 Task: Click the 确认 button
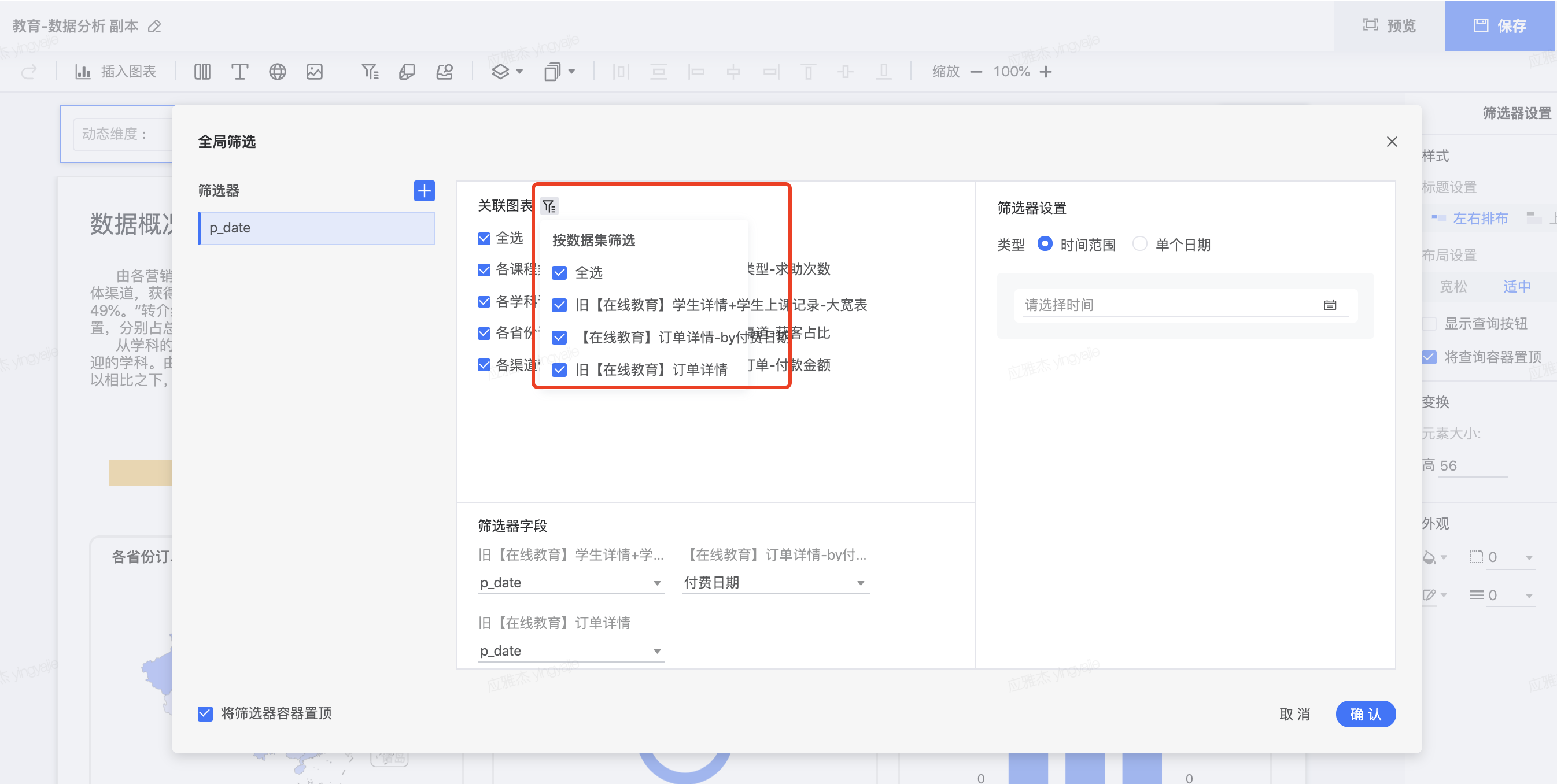tap(1365, 714)
